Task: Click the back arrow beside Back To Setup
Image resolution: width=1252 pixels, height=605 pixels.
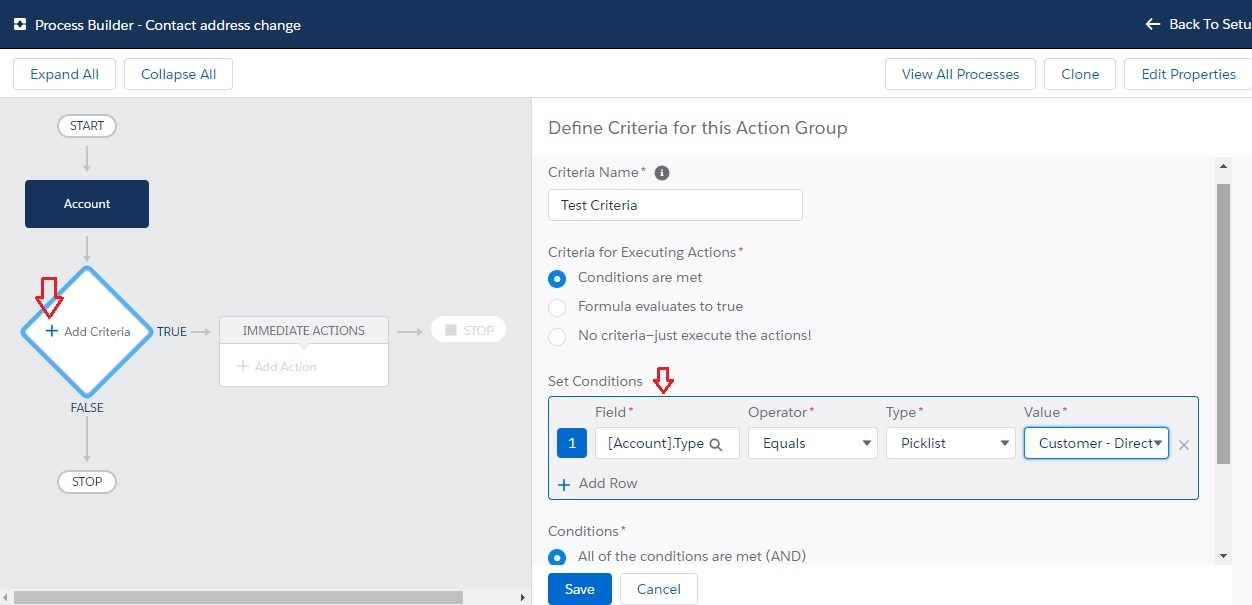Action: [1152, 24]
